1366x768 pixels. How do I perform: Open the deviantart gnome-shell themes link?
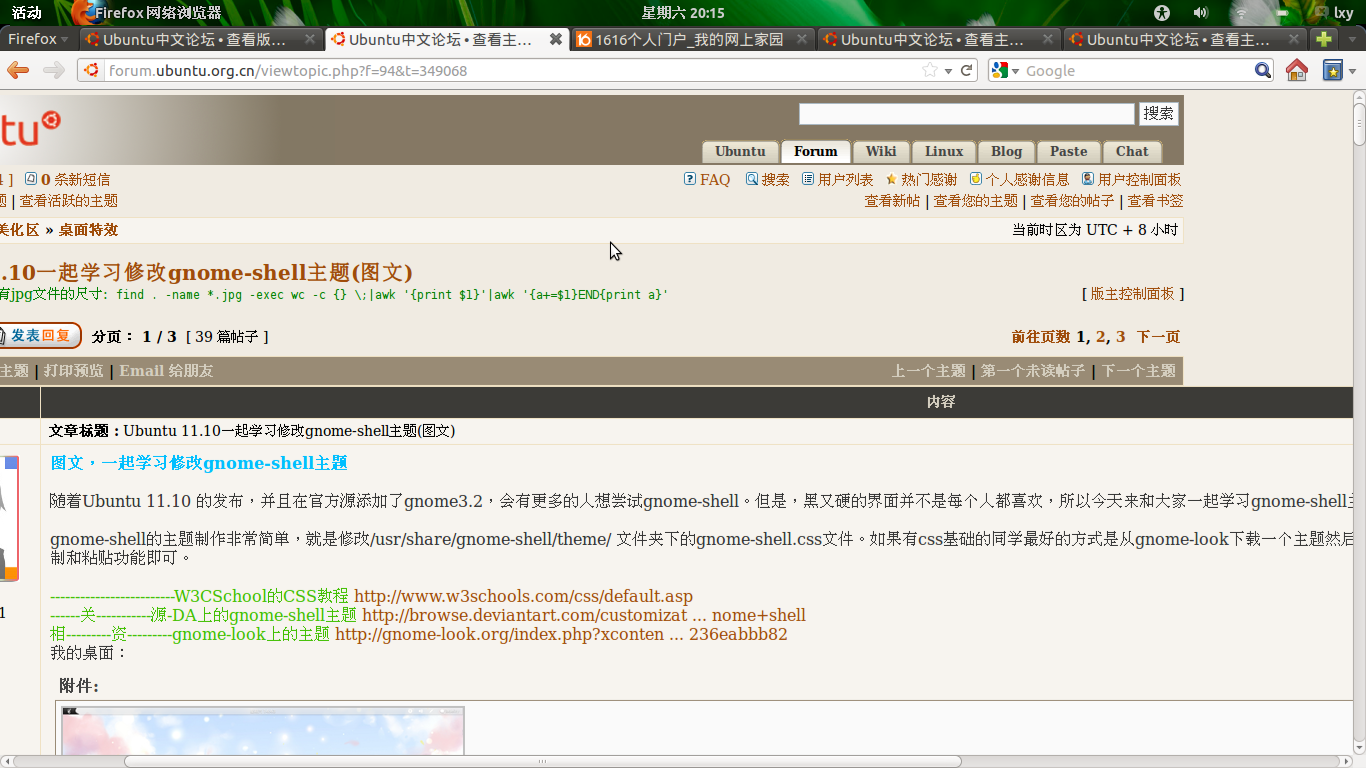(584, 615)
